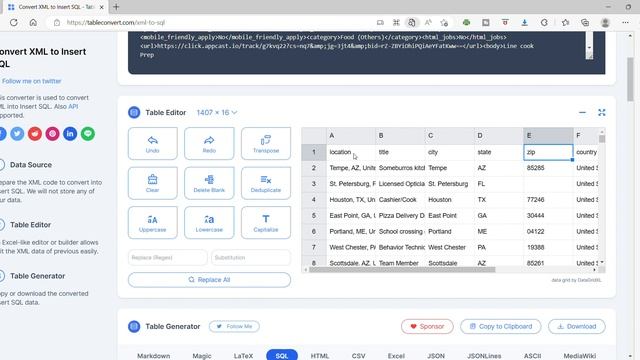Transpose the table
The image size is (640, 360).
pyautogui.click(x=266, y=143)
